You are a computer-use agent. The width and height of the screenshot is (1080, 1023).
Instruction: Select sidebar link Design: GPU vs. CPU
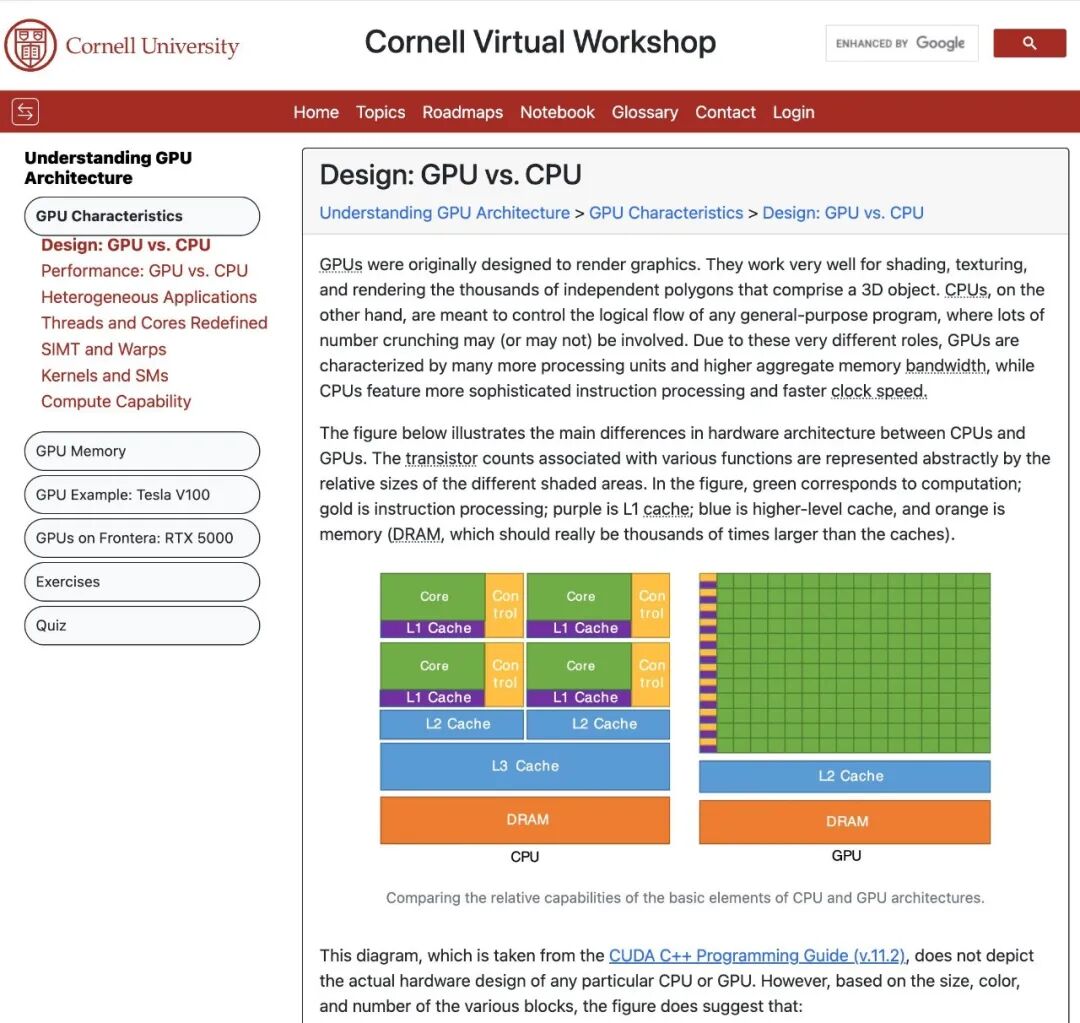coord(125,245)
